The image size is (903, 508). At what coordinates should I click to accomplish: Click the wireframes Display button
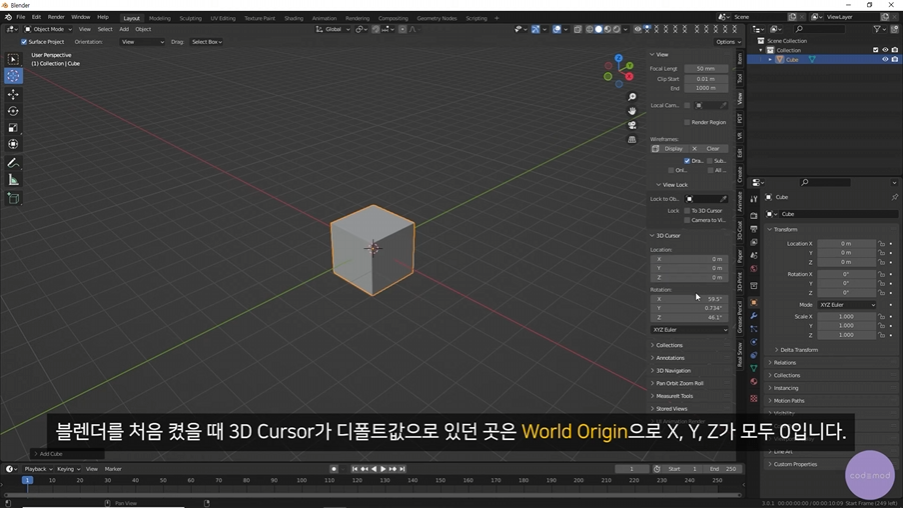(669, 149)
